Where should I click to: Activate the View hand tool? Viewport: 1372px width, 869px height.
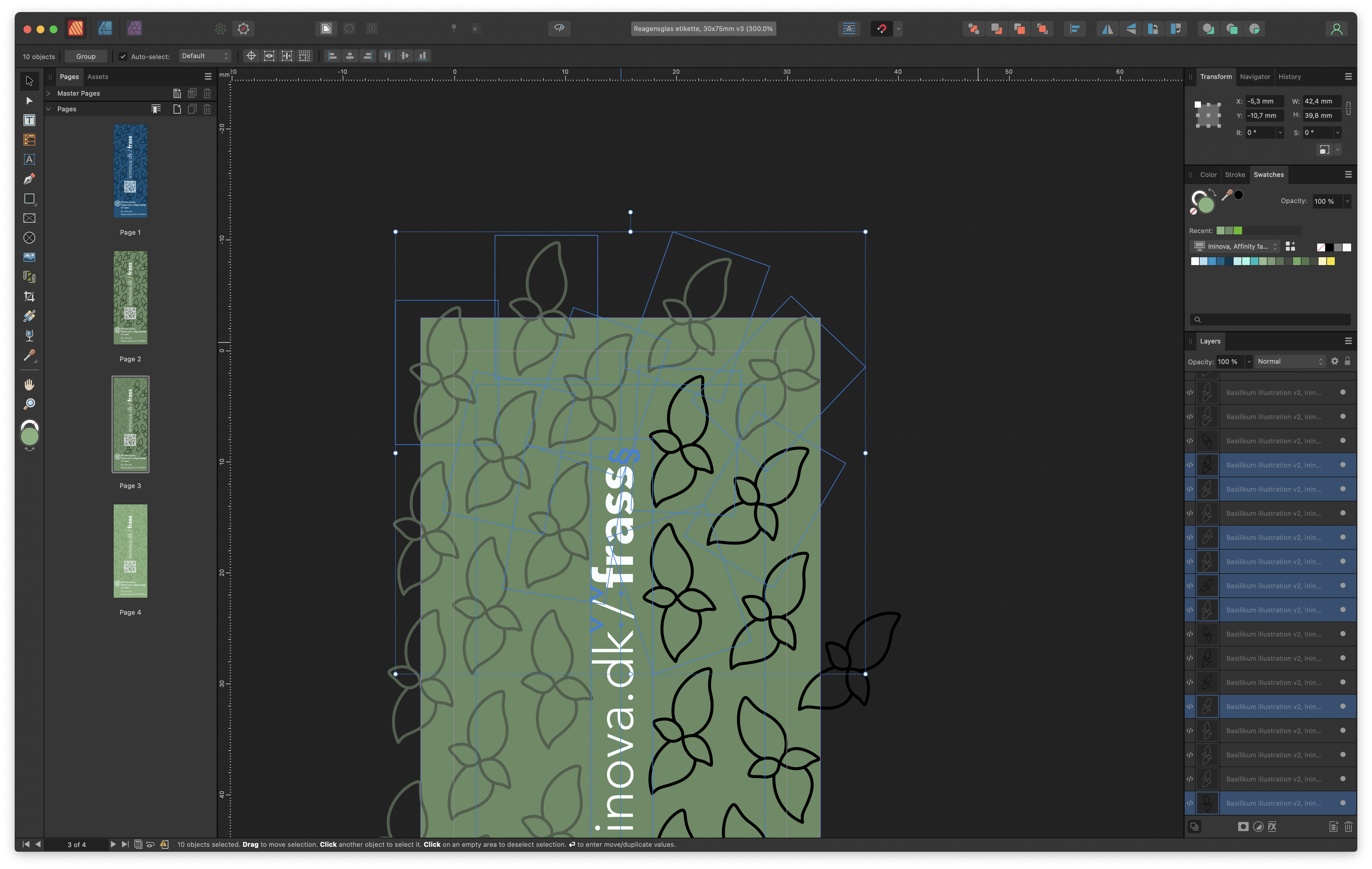point(29,385)
